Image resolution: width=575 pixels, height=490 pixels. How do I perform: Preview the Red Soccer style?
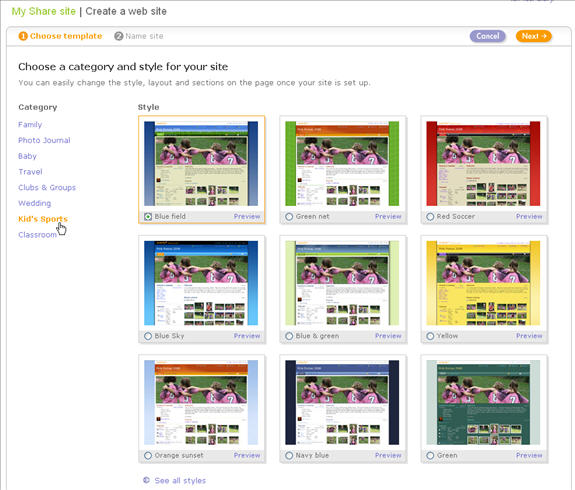click(529, 217)
